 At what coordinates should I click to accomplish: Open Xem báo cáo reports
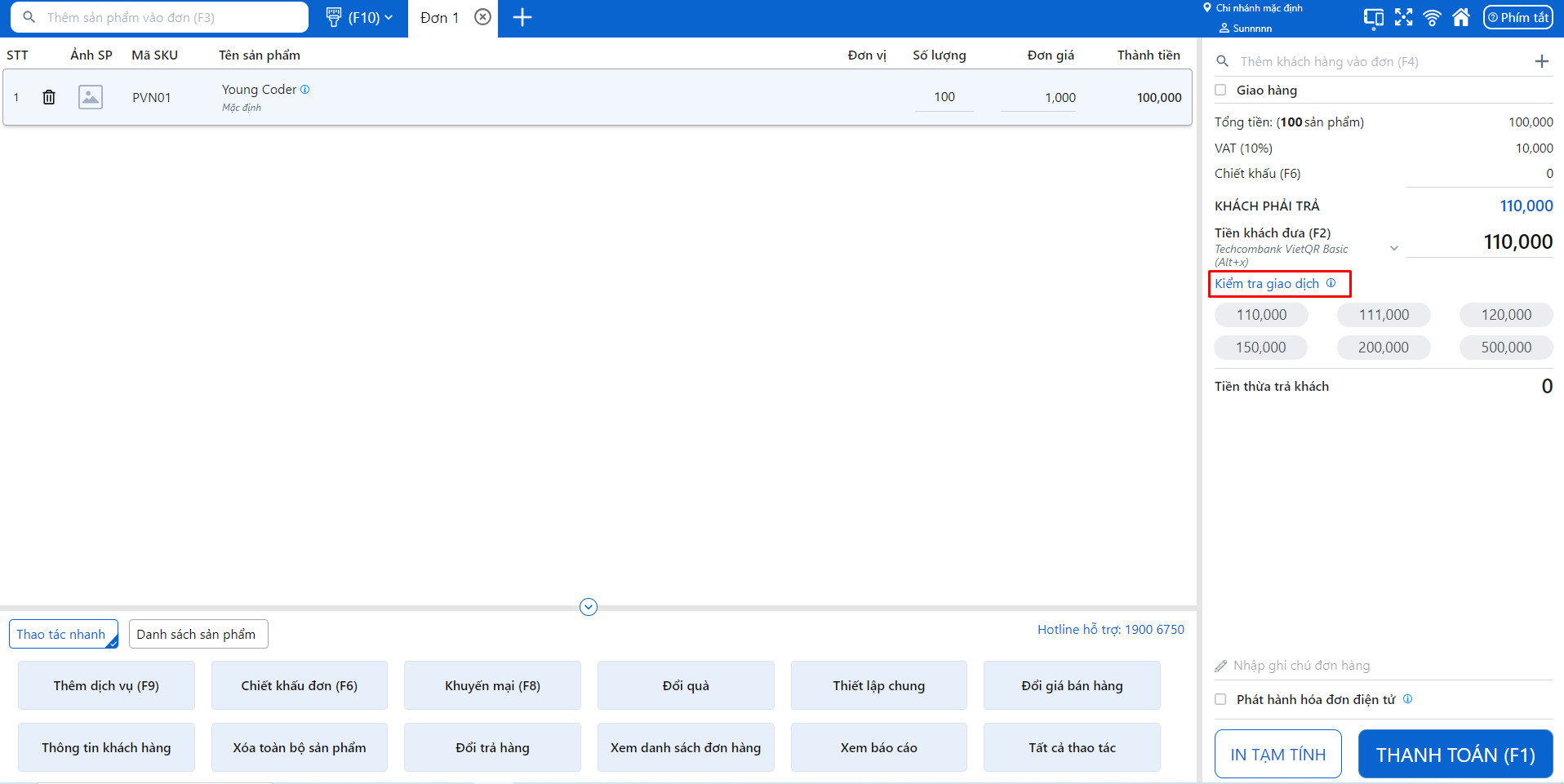[879, 747]
